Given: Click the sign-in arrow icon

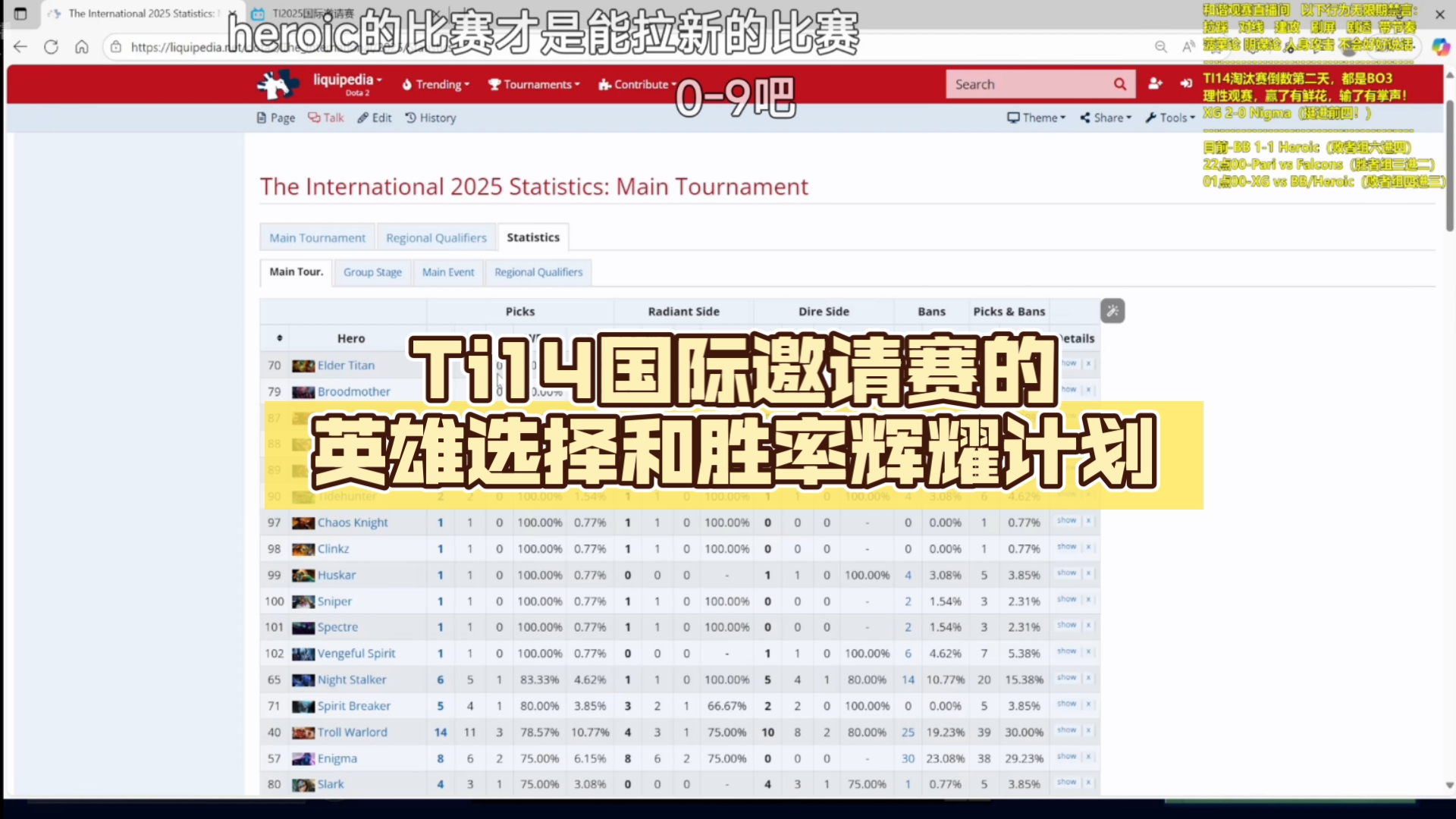Looking at the screenshot, I should coord(1185,83).
